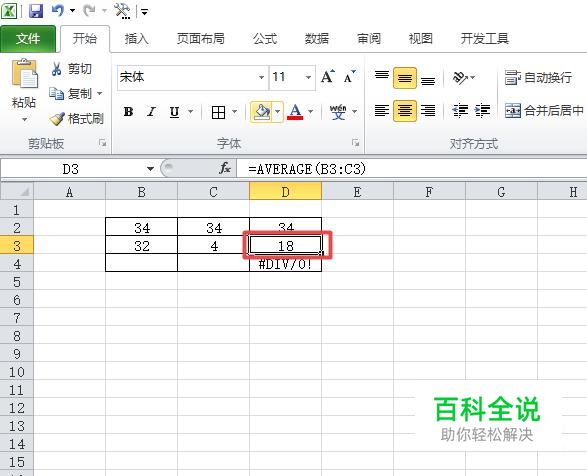Click the Redo arrow icon
The width and height of the screenshot is (587, 476).
(x=89, y=10)
